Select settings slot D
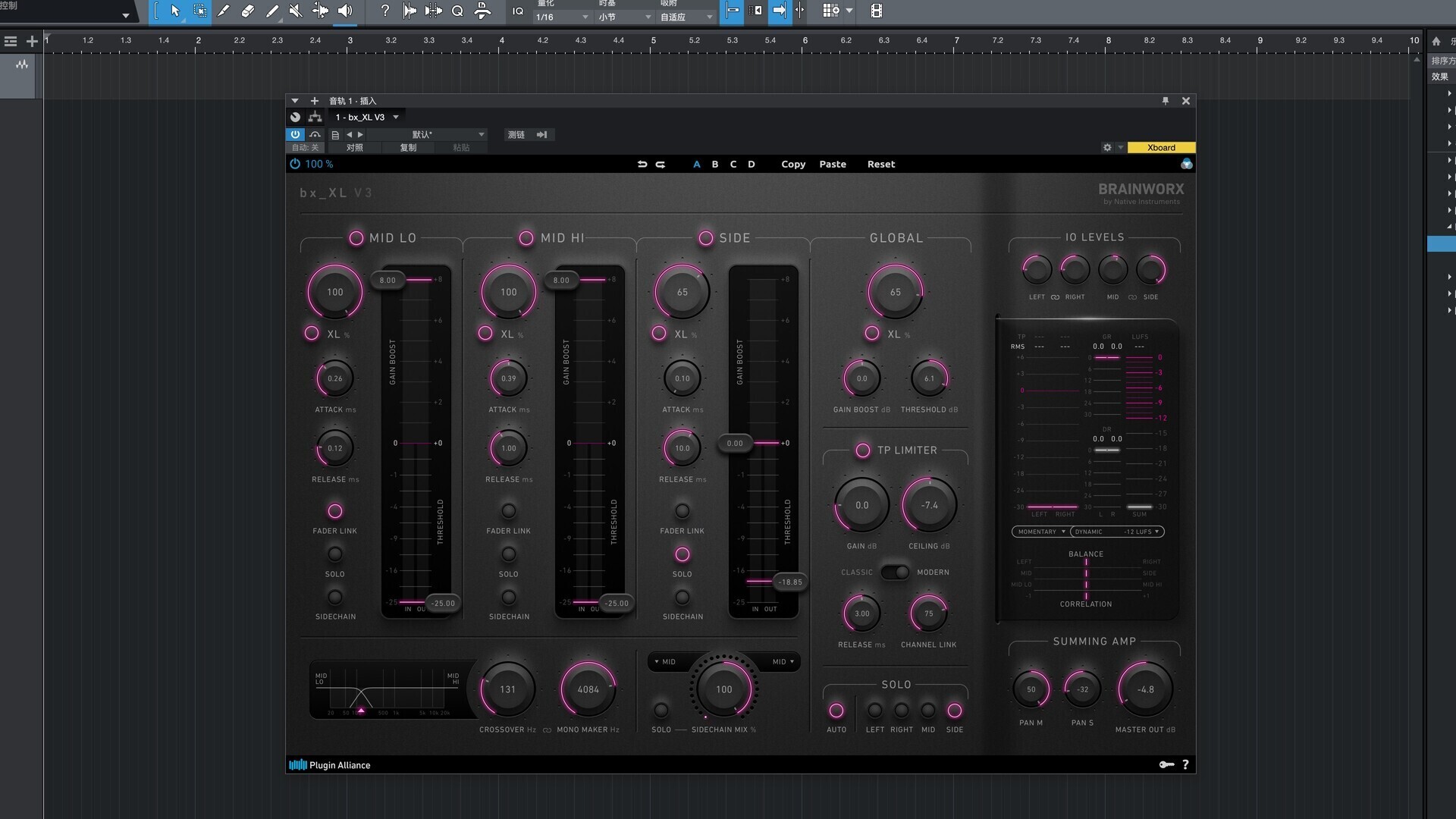 pyautogui.click(x=752, y=164)
